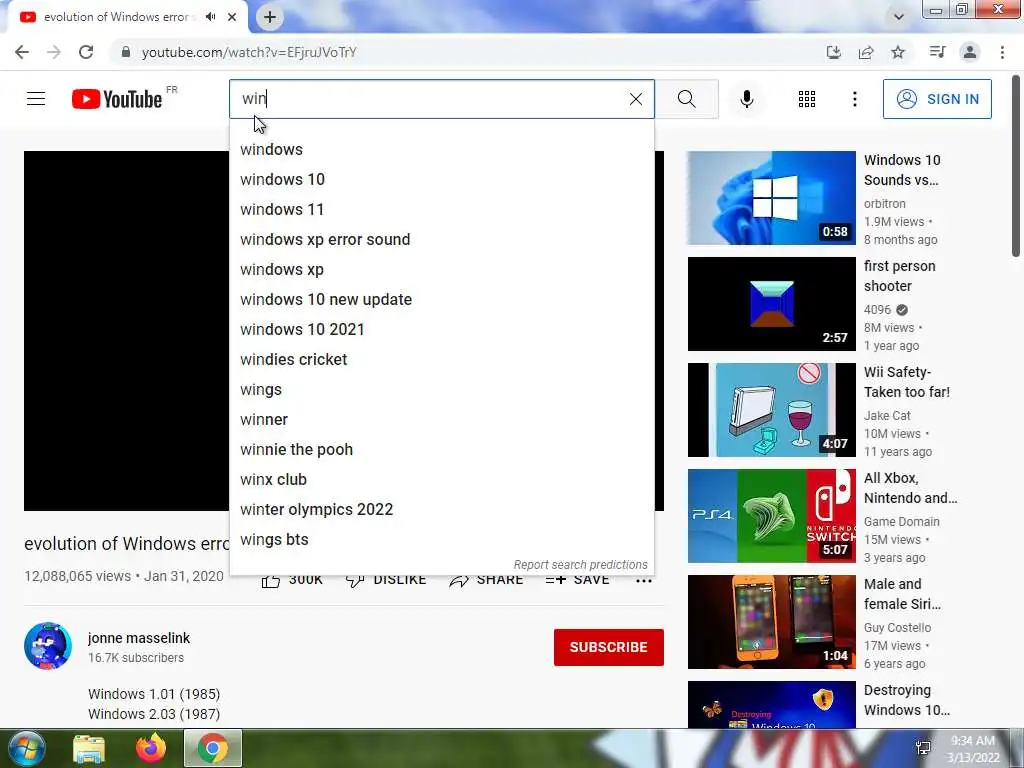Select the 'winx club' suggestion
This screenshot has height=768, width=1024.
coord(441,480)
